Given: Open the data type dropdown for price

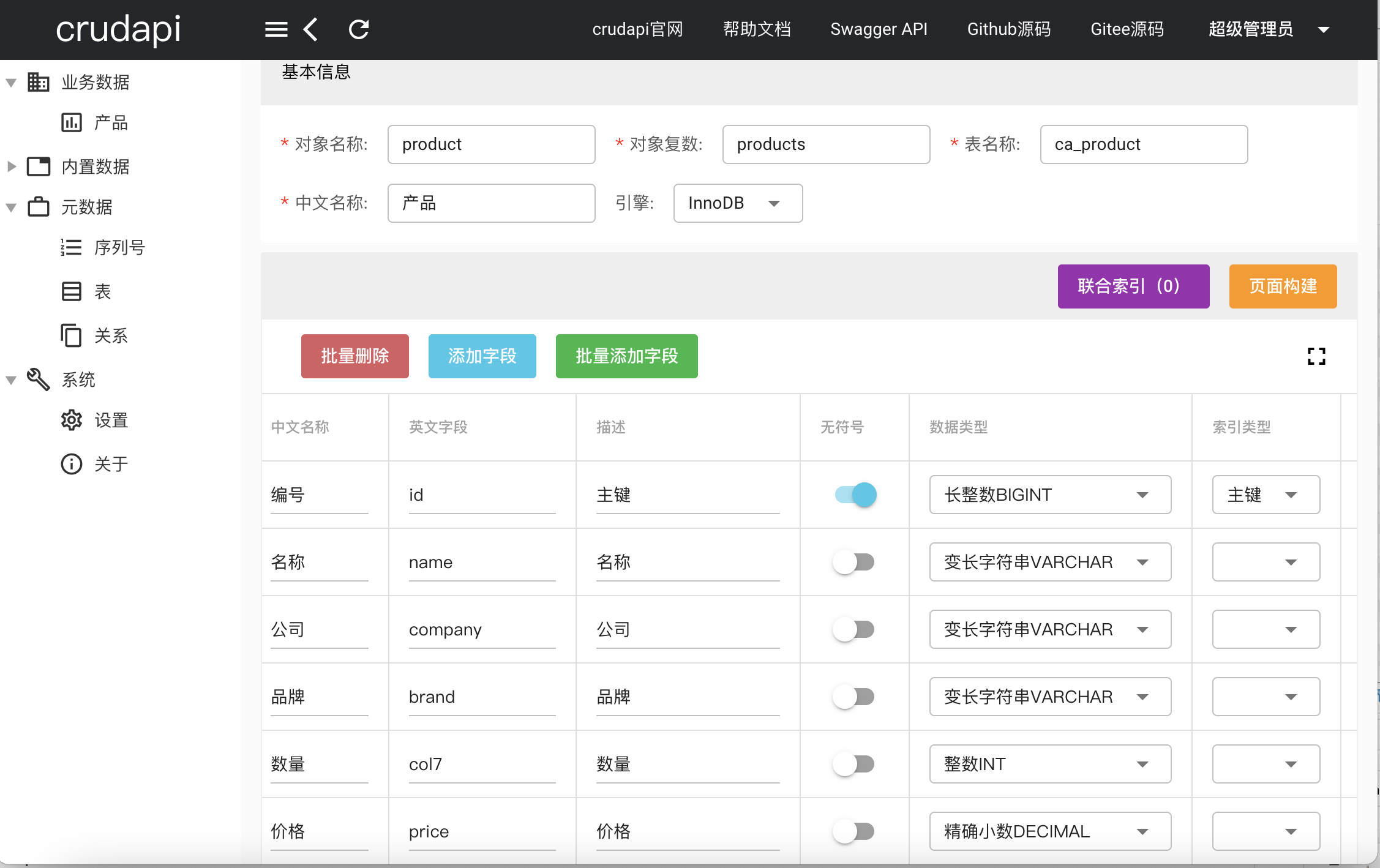Looking at the screenshot, I should (1049, 831).
